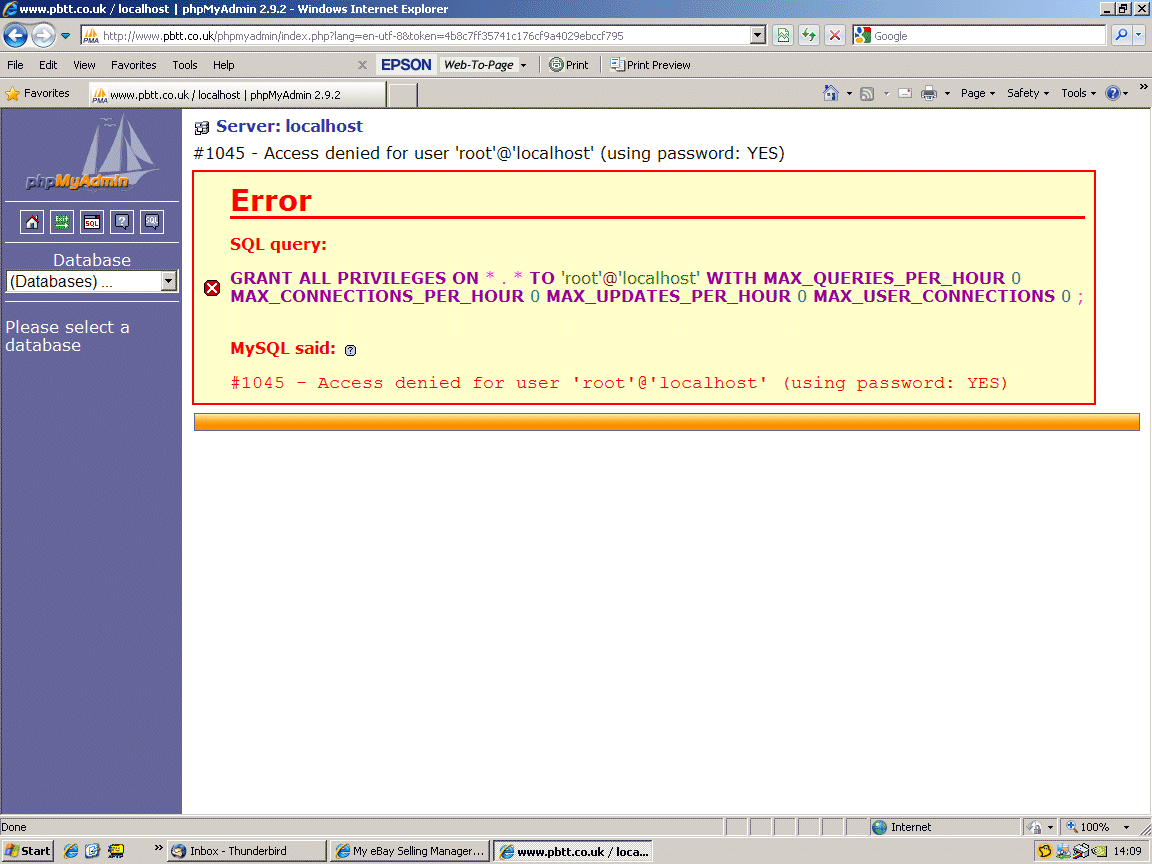
Task: Click the Compatibility View broken-page icon
Action: 783,35
